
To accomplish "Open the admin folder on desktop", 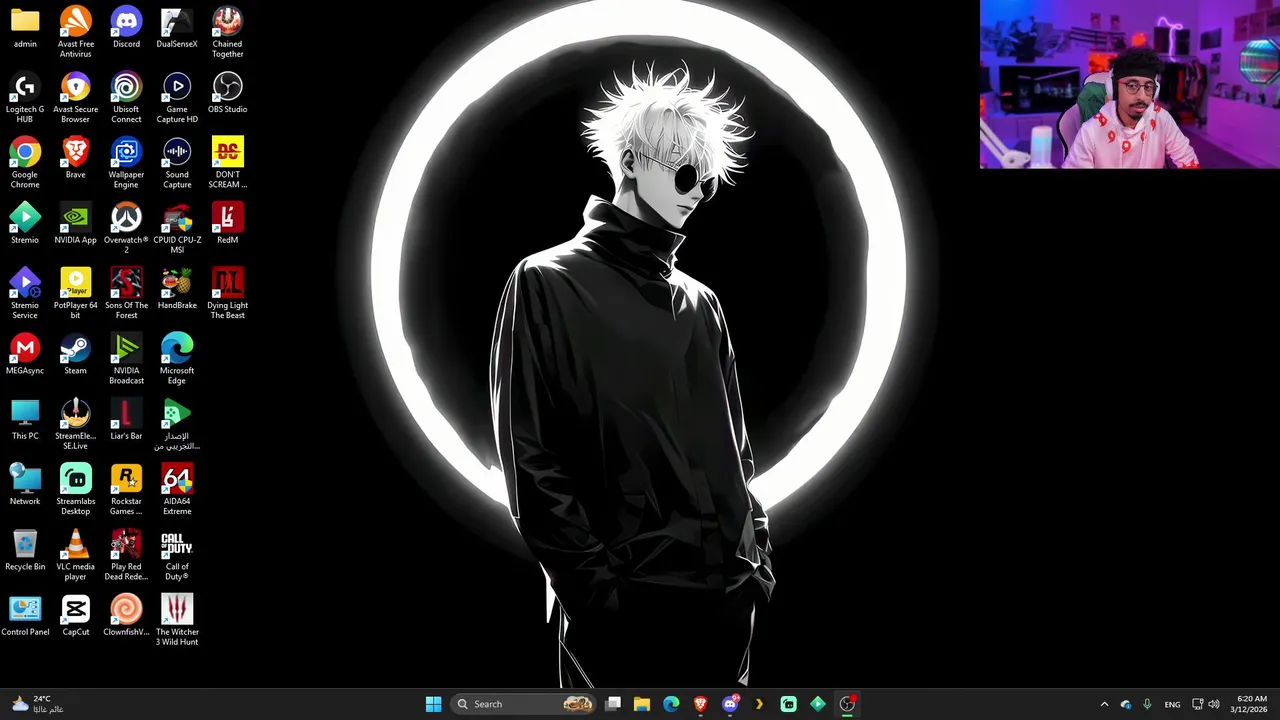I will 25,28.
